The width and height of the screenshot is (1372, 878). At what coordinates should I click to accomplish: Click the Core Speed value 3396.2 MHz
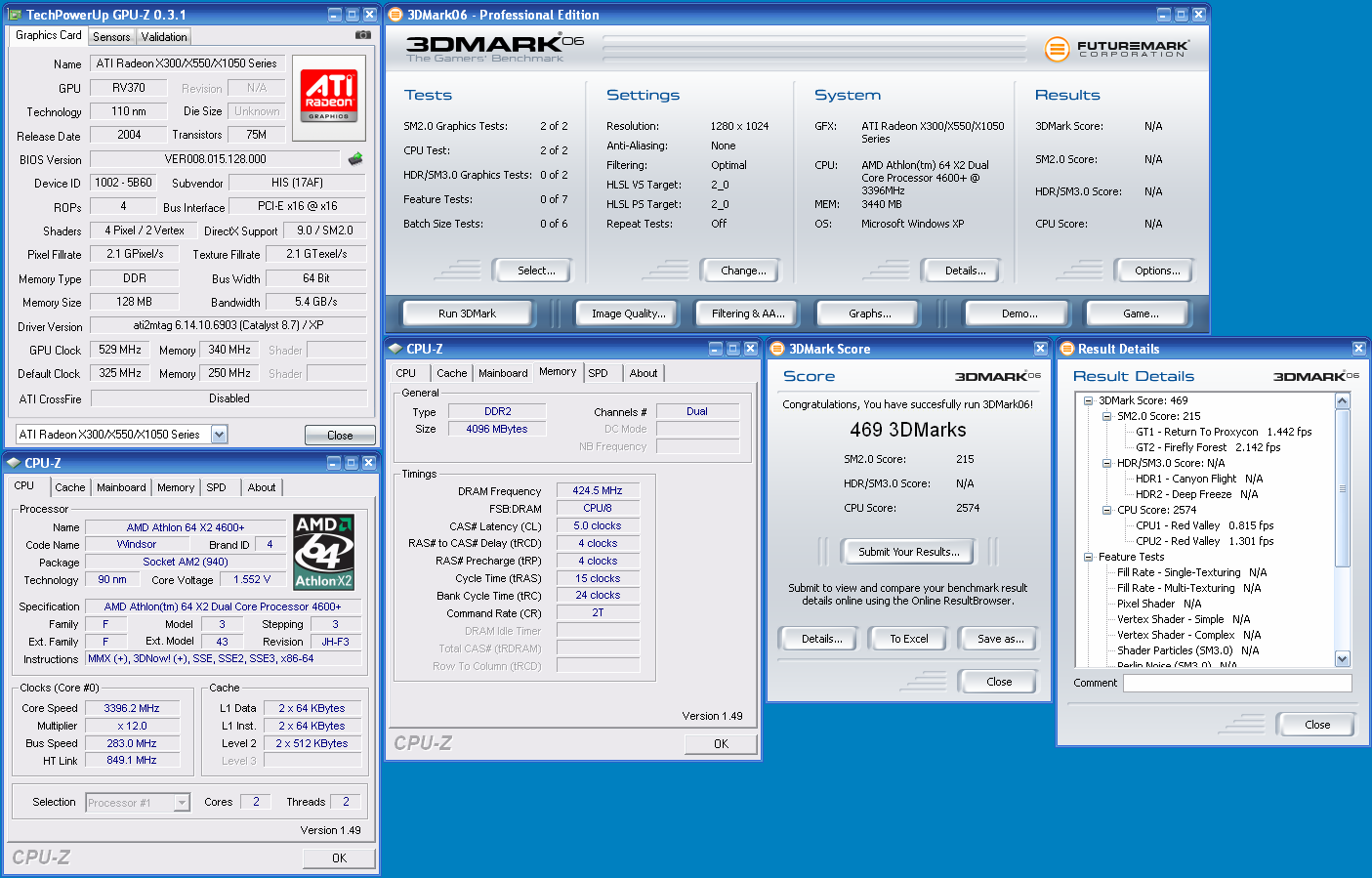click(x=132, y=708)
